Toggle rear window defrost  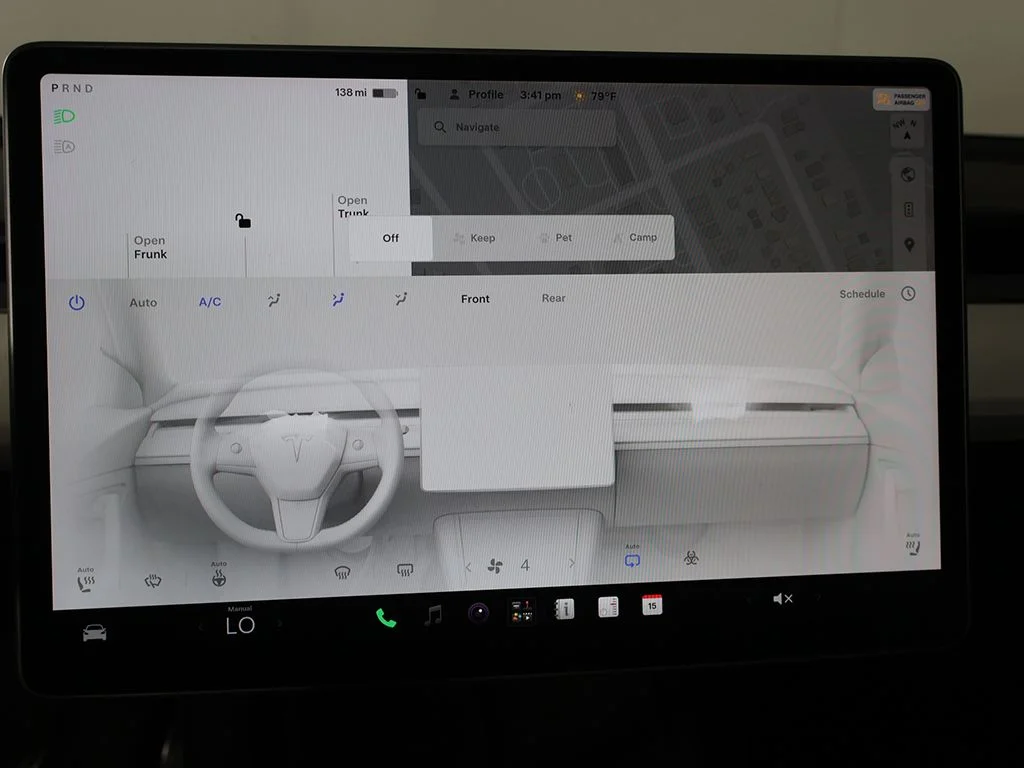pos(405,571)
